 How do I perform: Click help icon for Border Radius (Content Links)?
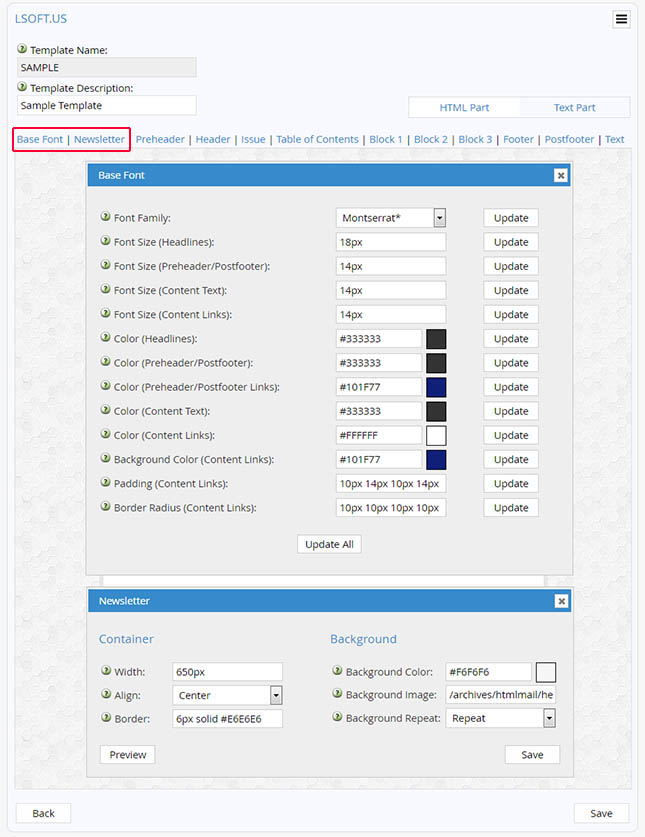coord(106,506)
